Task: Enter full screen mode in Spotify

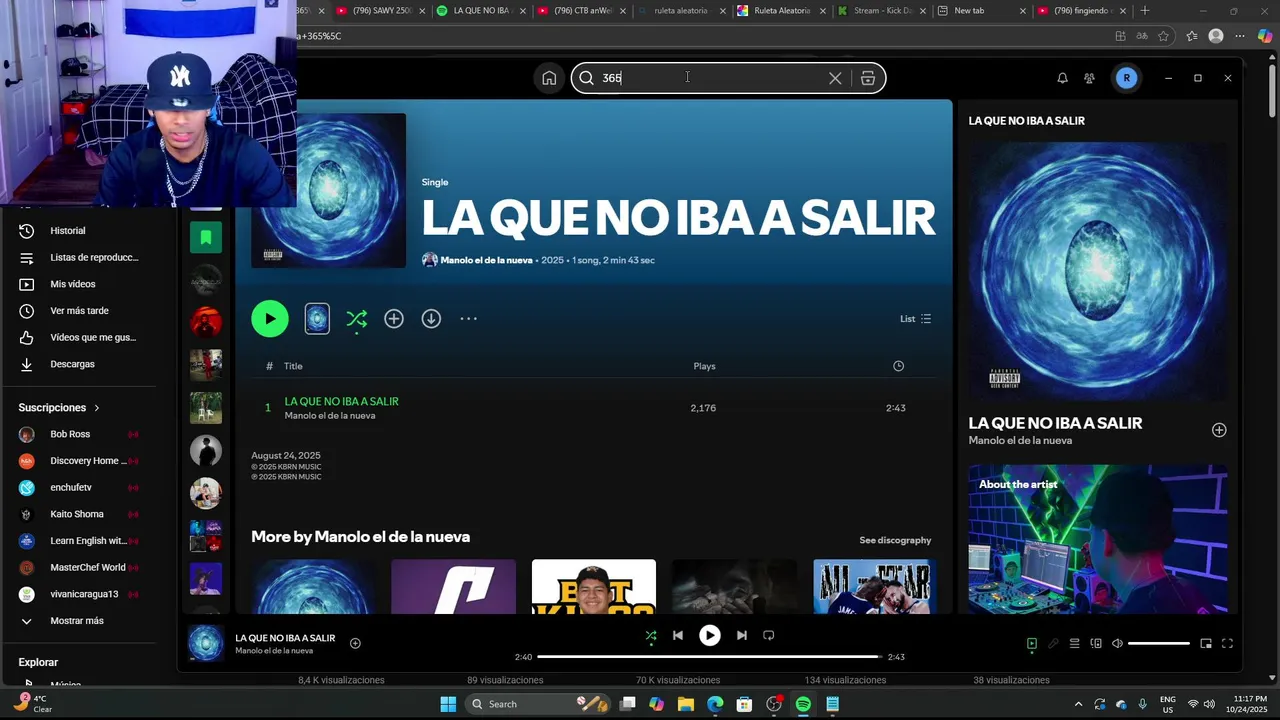Action: click(1227, 644)
